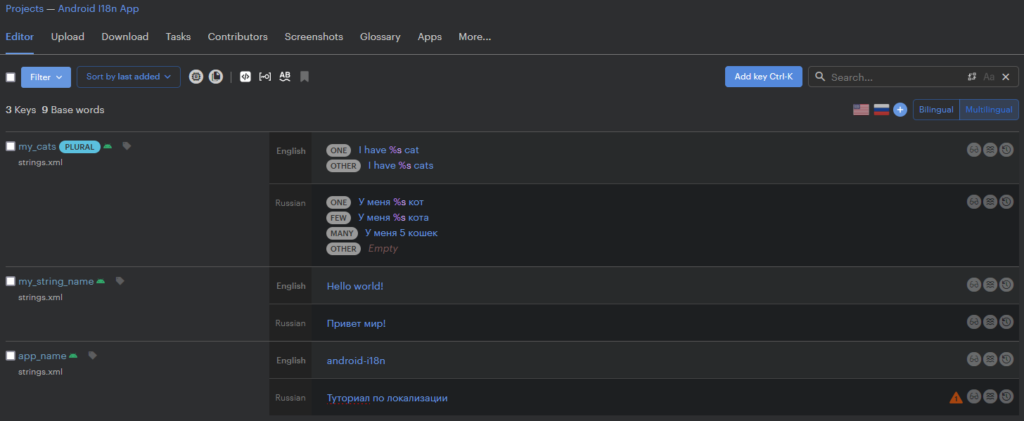Screen dimensions: 1024x421
Task: Click the AB spellcheck toolbar icon
Action: [x=284, y=77]
